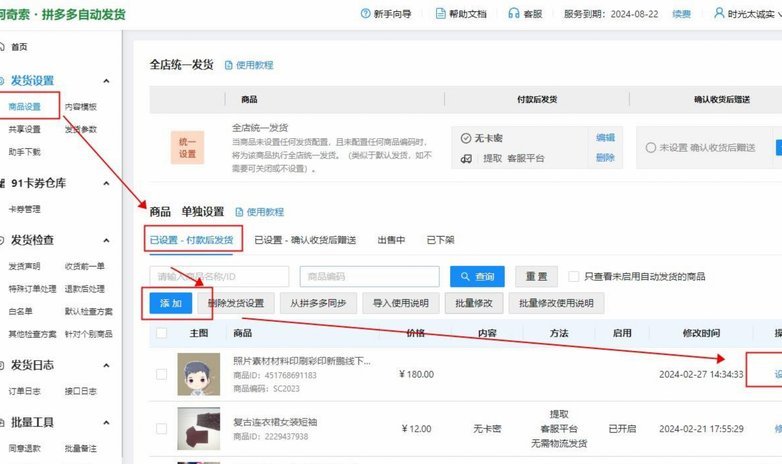
Task: Collapse the 发货日志 sidebar section
Action: (106, 366)
